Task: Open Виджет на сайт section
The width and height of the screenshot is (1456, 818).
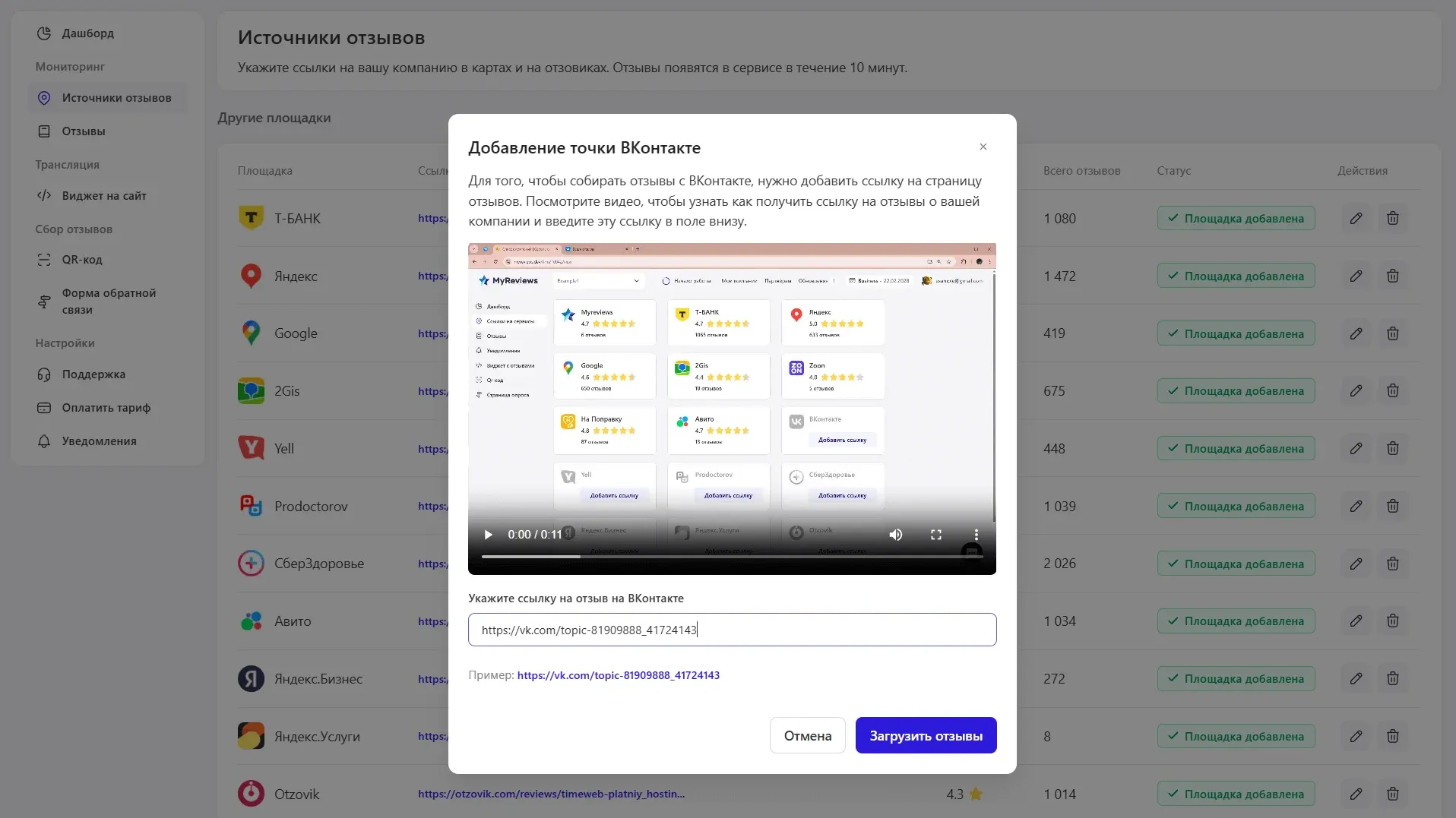Action: (104, 196)
